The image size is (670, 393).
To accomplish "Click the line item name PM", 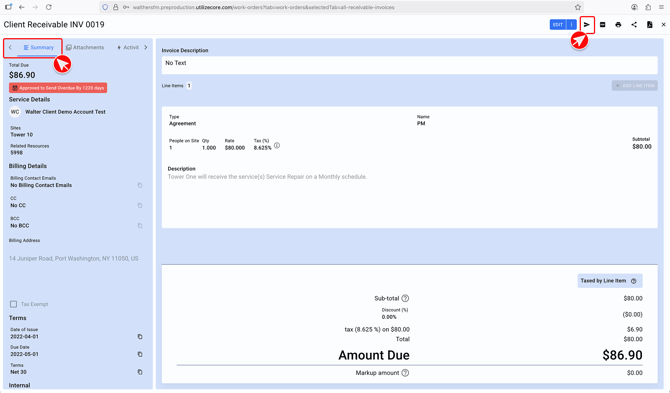I will pyautogui.click(x=421, y=123).
